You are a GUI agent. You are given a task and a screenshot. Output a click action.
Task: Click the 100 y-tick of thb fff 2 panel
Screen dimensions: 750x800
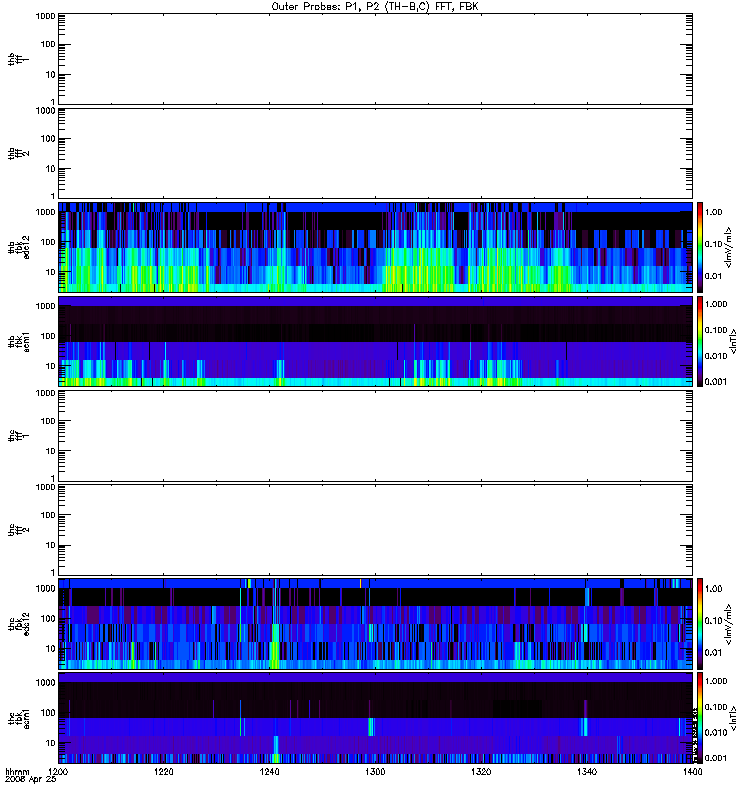point(48,139)
